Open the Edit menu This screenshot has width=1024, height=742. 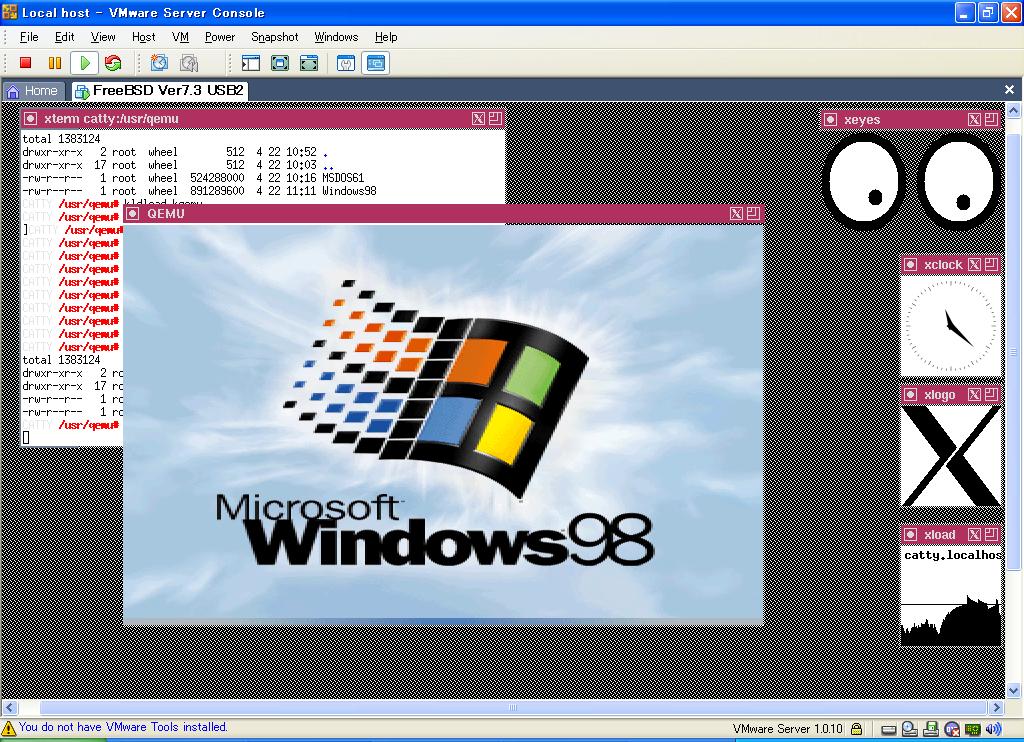pyautogui.click(x=64, y=37)
